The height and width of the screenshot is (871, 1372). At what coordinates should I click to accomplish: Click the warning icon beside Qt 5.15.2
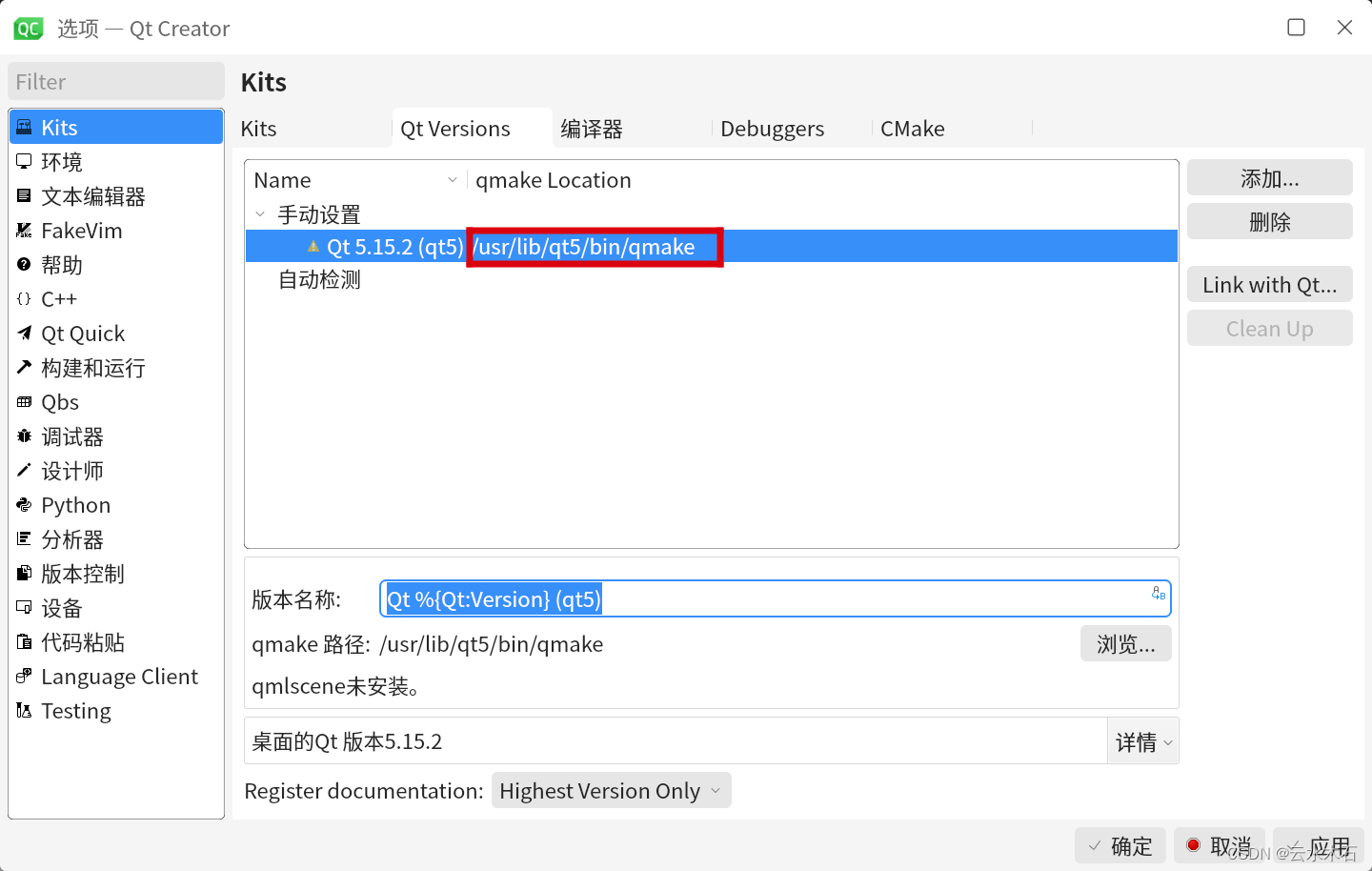pyautogui.click(x=313, y=247)
